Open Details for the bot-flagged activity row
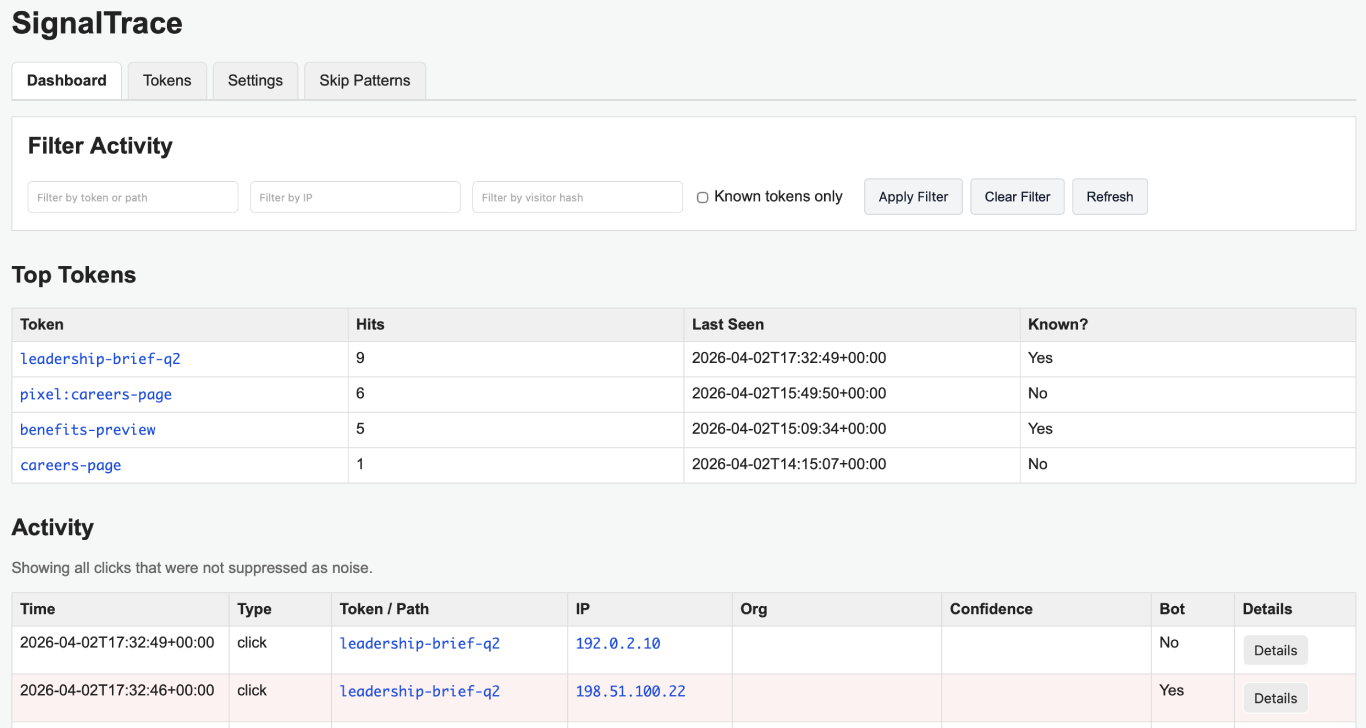1366x728 pixels. tap(1275, 697)
